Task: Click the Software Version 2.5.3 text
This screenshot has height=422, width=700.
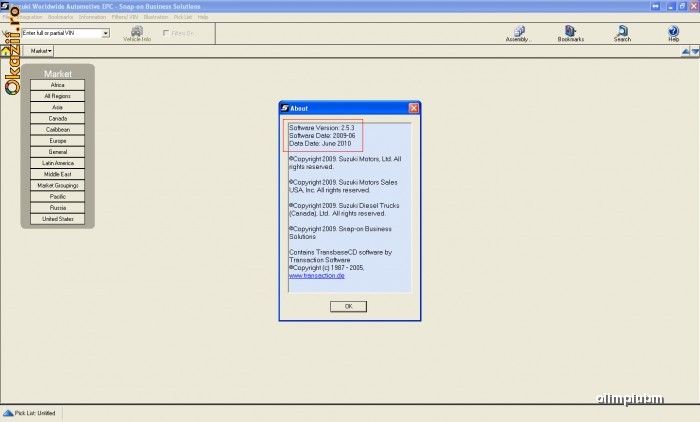Action: [321, 128]
